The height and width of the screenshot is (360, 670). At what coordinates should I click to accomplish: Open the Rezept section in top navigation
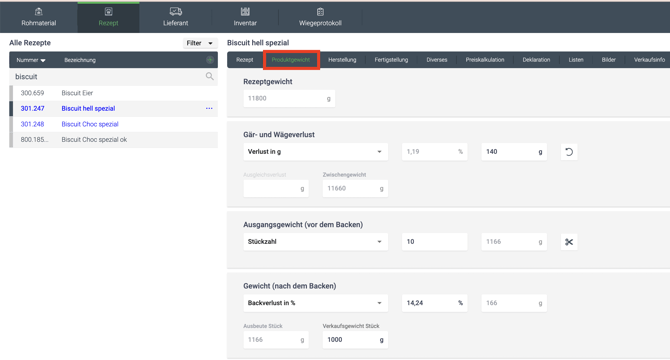click(108, 17)
